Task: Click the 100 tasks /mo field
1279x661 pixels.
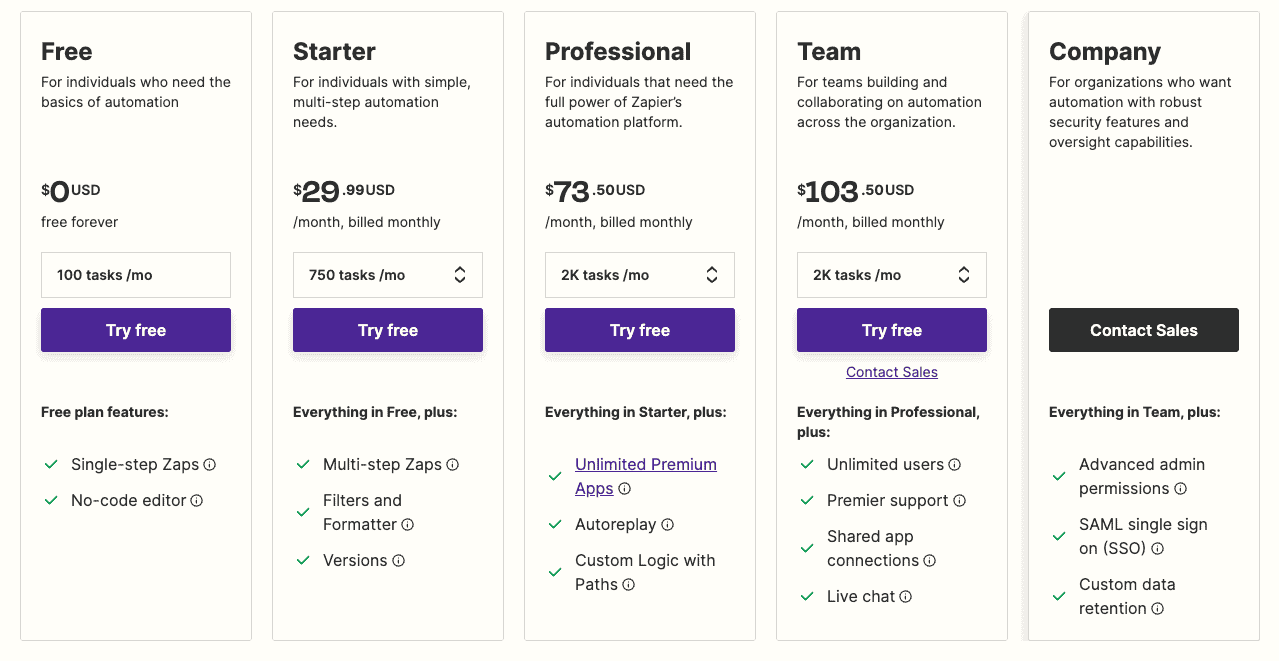Action: pos(135,274)
